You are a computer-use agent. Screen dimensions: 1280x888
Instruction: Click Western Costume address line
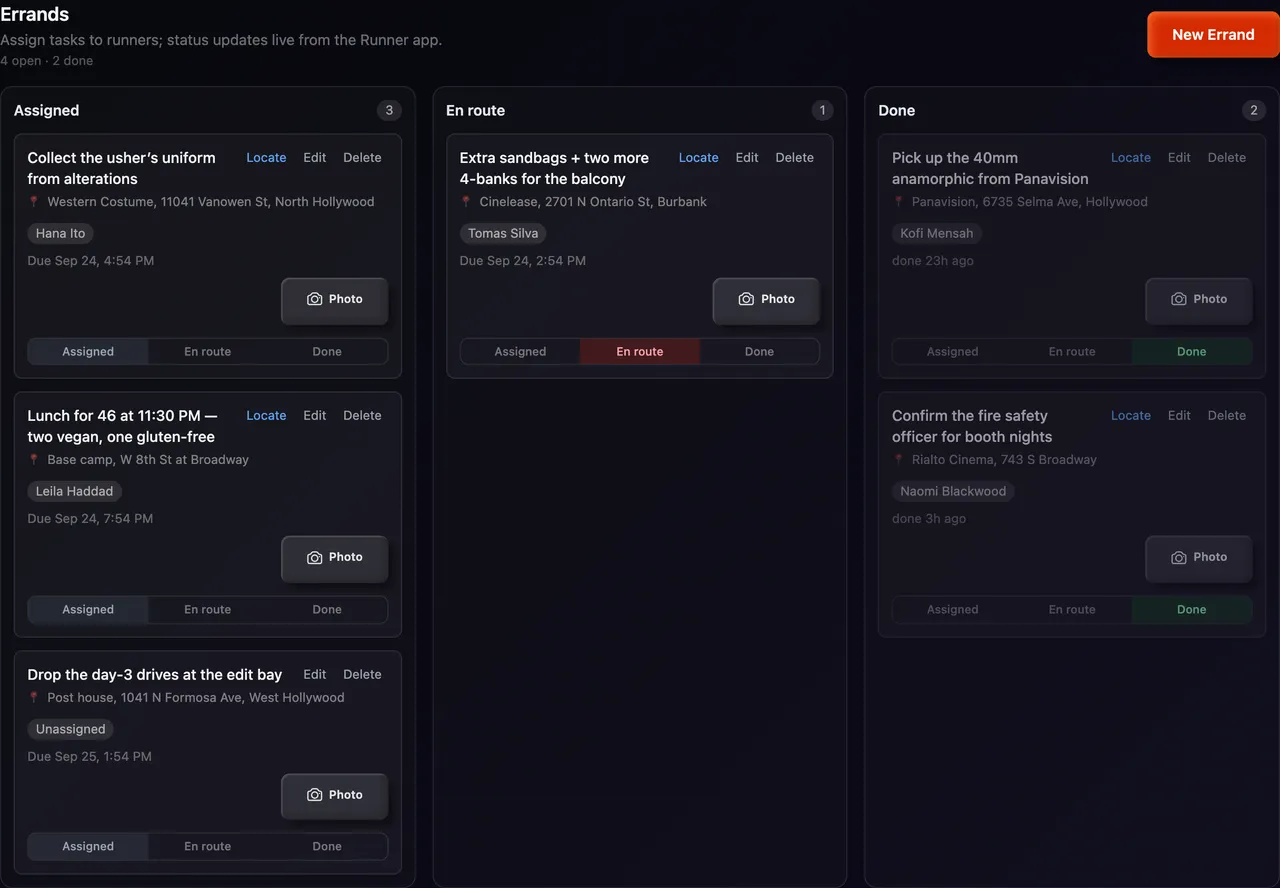click(x=201, y=202)
